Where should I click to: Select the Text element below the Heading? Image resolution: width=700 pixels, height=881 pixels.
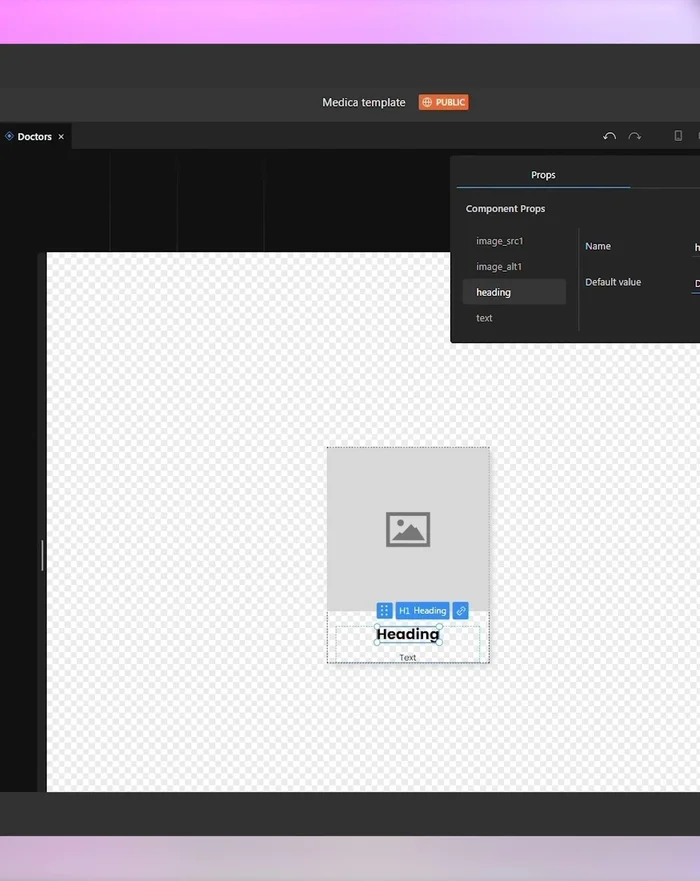tap(408, 657)
